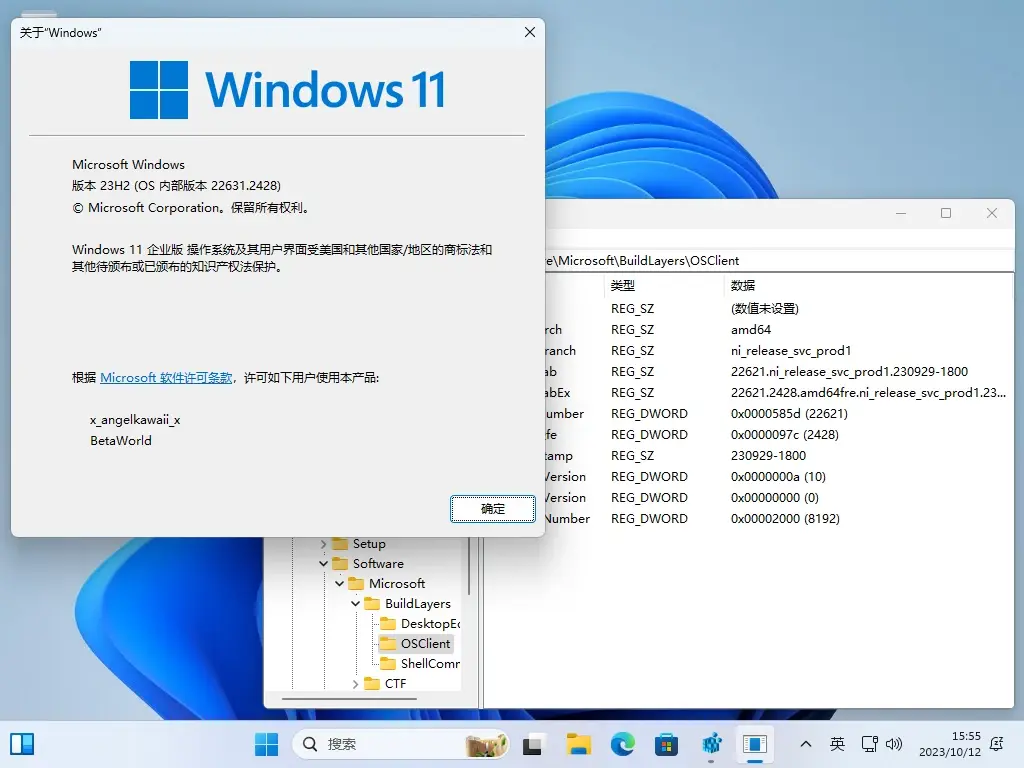Open Task View from the taskbar
The height and width of the screenshot is (768, 1024).
tap(532, 744)
